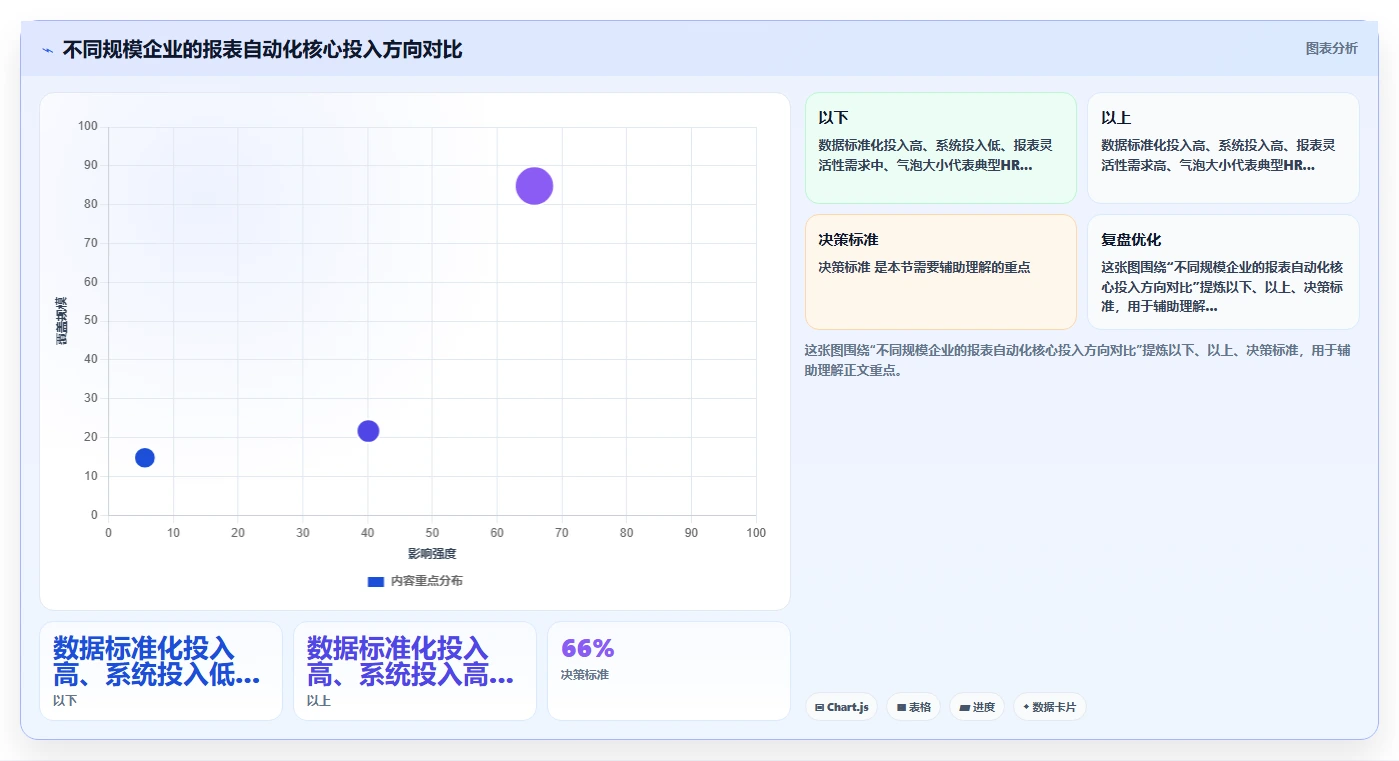Open the green 以下 info card
Viewport: 1399px width, 761px height.
(x=940, y=148)
